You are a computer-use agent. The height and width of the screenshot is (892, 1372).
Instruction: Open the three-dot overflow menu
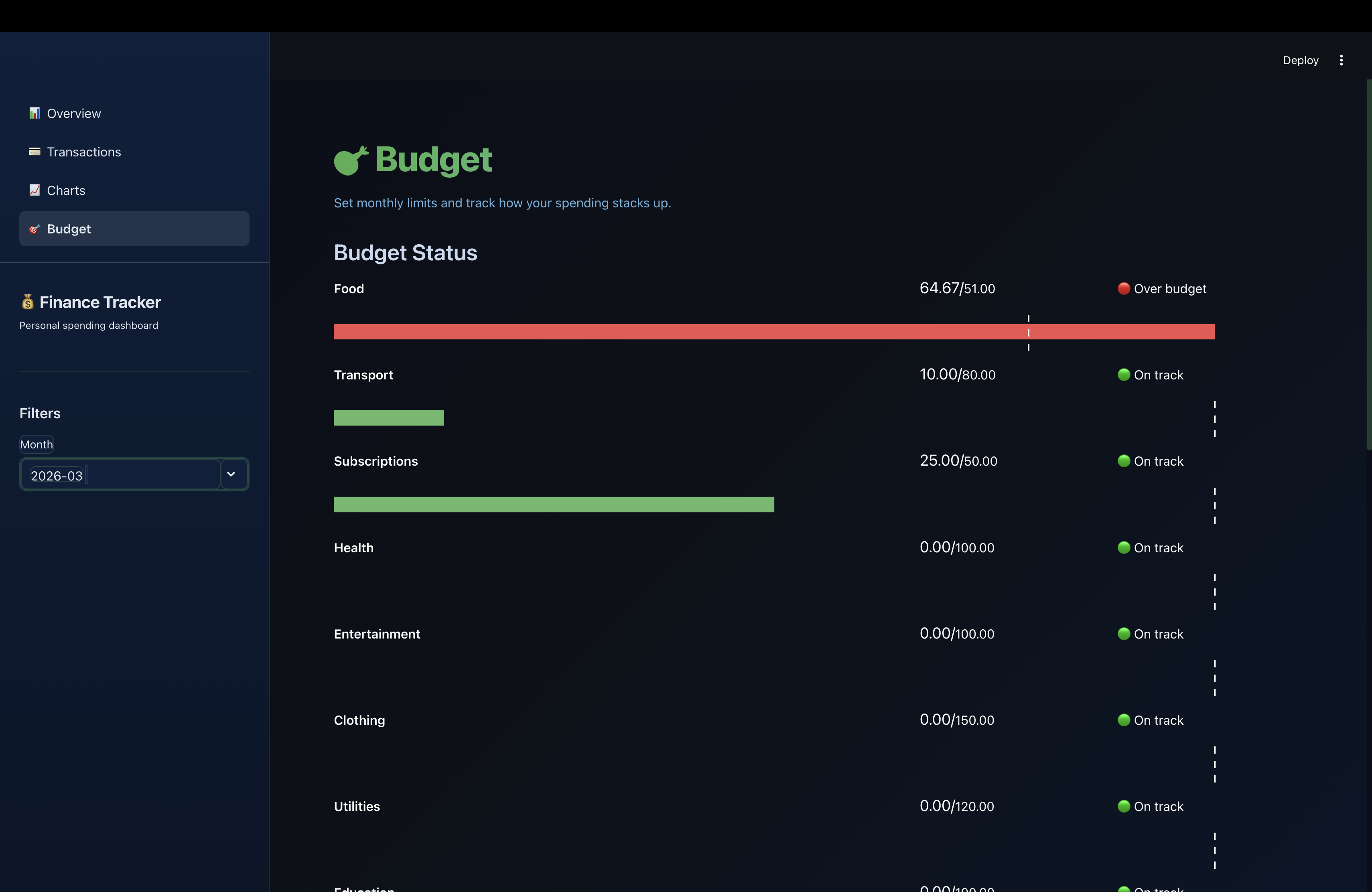[1342, 60]
